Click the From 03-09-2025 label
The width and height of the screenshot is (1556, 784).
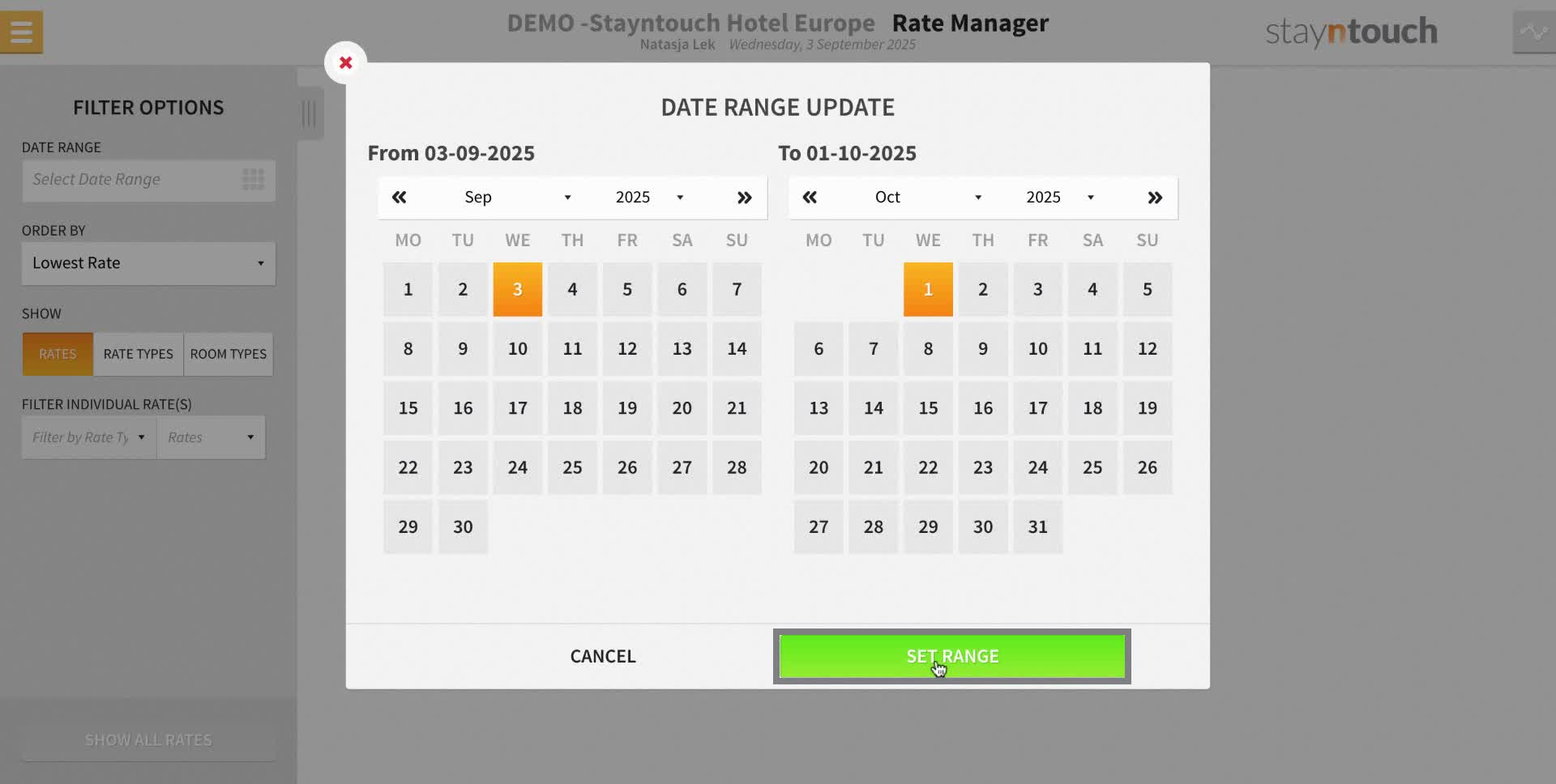451,153
